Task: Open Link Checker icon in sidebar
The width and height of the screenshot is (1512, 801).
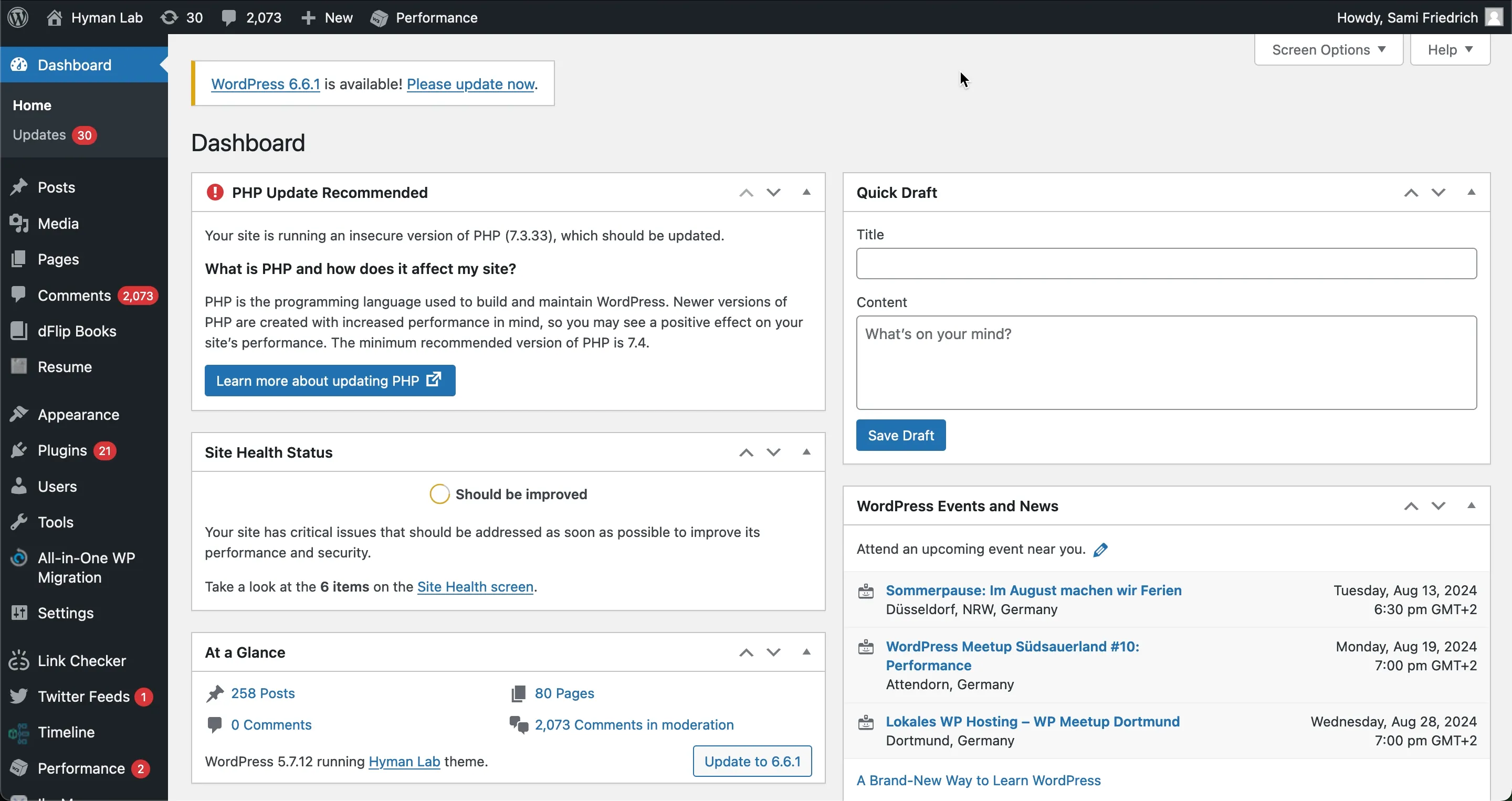Action: point(19,660)
